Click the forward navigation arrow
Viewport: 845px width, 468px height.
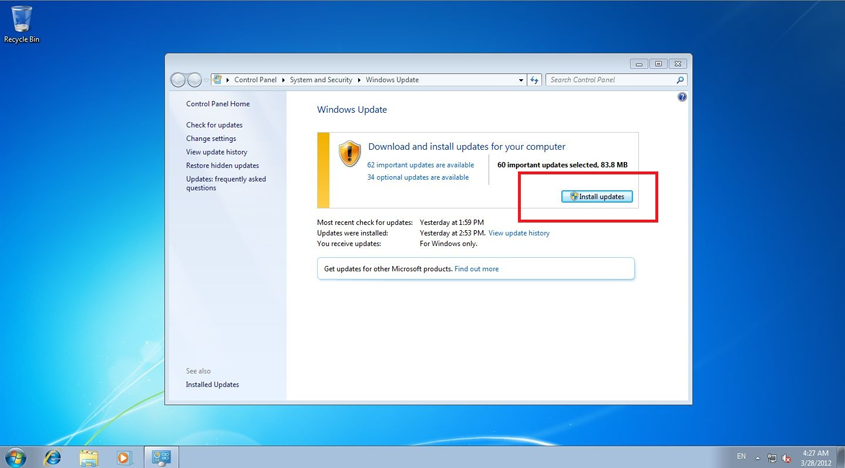[x=195, y=80]
